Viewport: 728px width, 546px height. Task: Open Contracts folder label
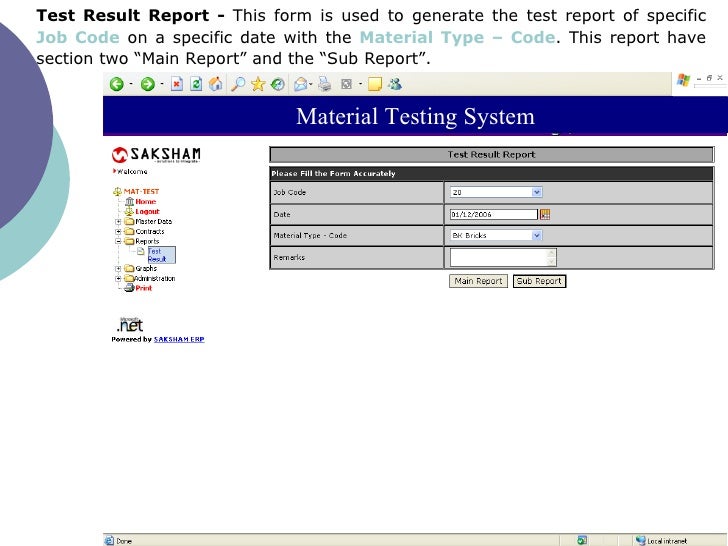click(150, 231)
